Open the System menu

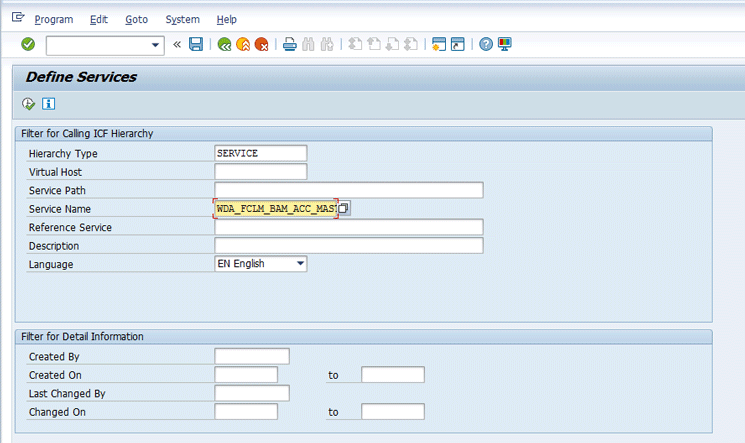182,19
